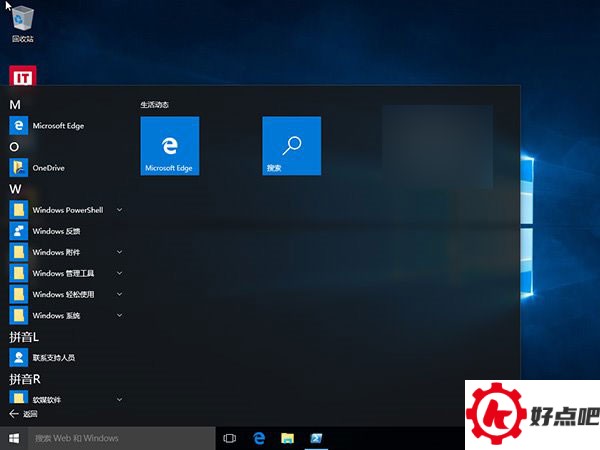Screen dimensions: 600x450
Task: Open the 联系支持人员 app icon
Action: 19,357
